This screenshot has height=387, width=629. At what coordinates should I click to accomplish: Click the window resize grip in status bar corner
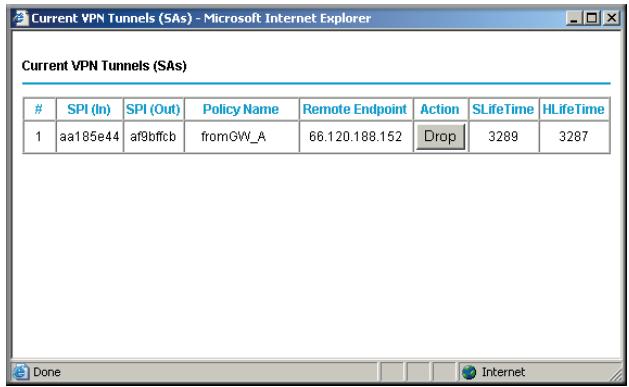[616, 375]
